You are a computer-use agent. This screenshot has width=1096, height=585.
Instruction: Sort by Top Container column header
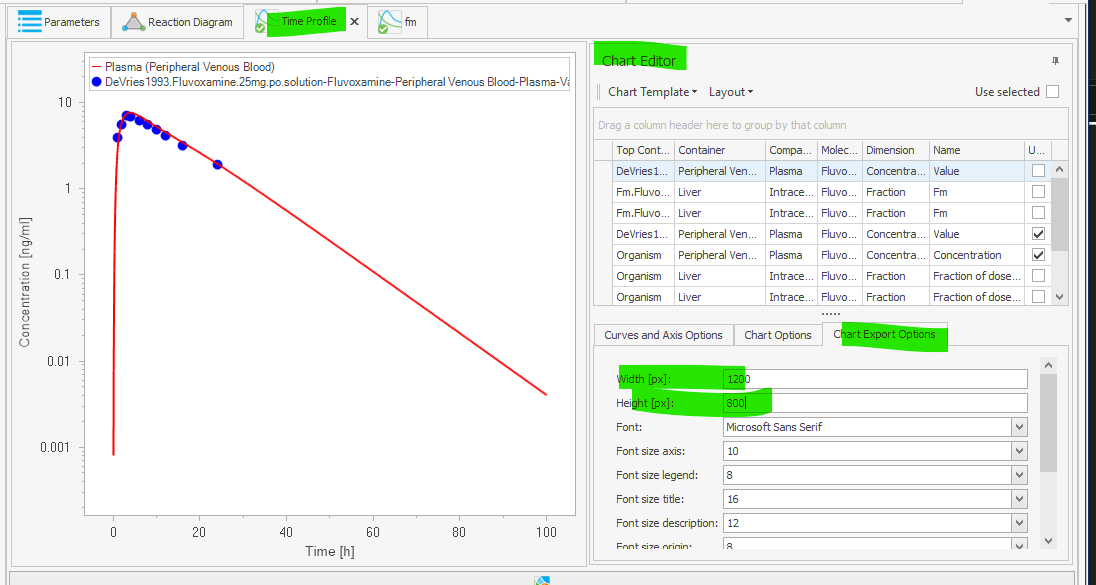643,150
